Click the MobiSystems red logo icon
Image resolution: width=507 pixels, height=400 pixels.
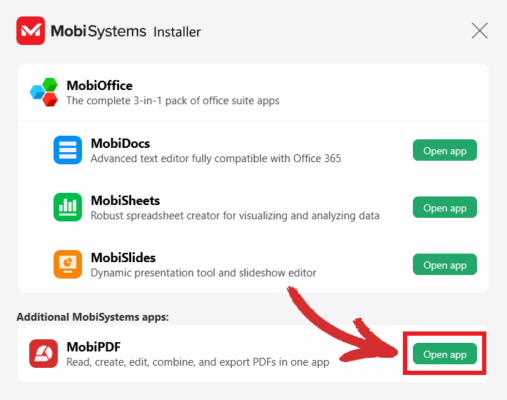(31, 31)
